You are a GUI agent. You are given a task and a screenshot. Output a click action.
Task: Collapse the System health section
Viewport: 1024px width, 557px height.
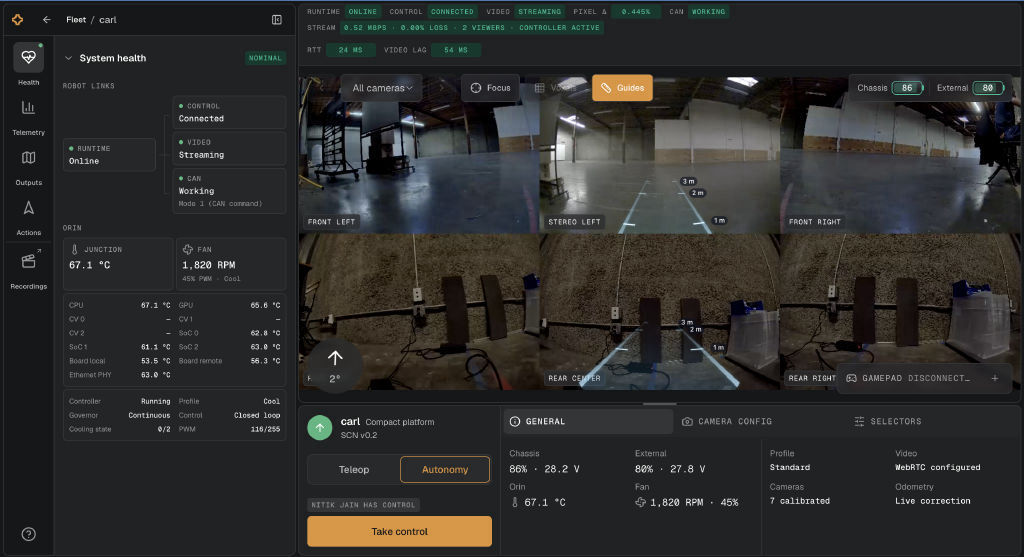click(68, 58)
